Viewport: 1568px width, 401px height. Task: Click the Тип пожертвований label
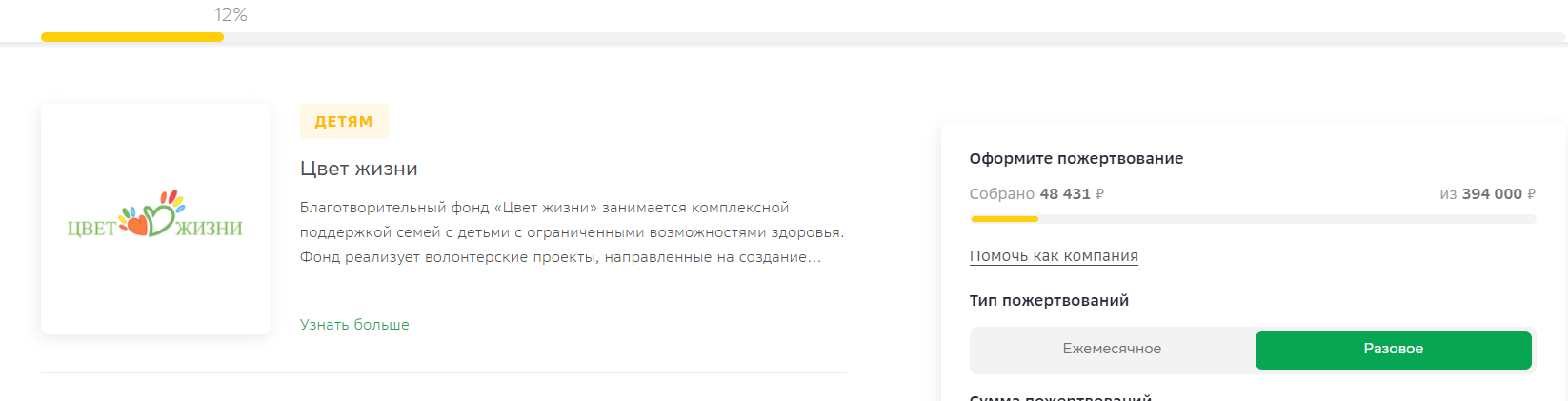coord(1049,301)
